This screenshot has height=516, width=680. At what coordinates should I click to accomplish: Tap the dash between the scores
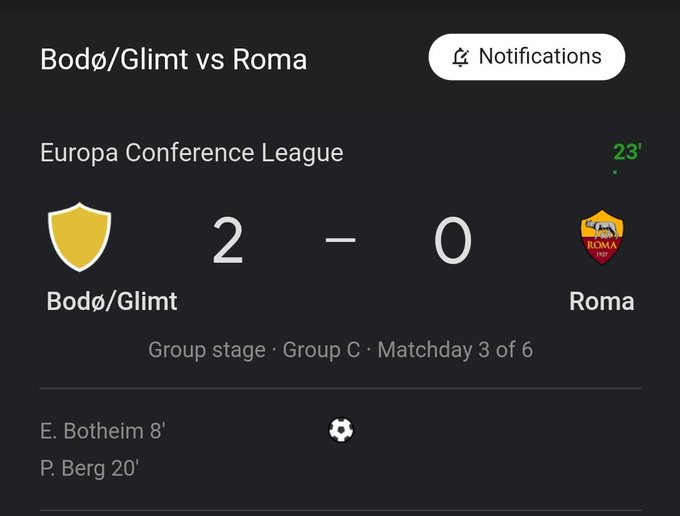tap(340, 239)
